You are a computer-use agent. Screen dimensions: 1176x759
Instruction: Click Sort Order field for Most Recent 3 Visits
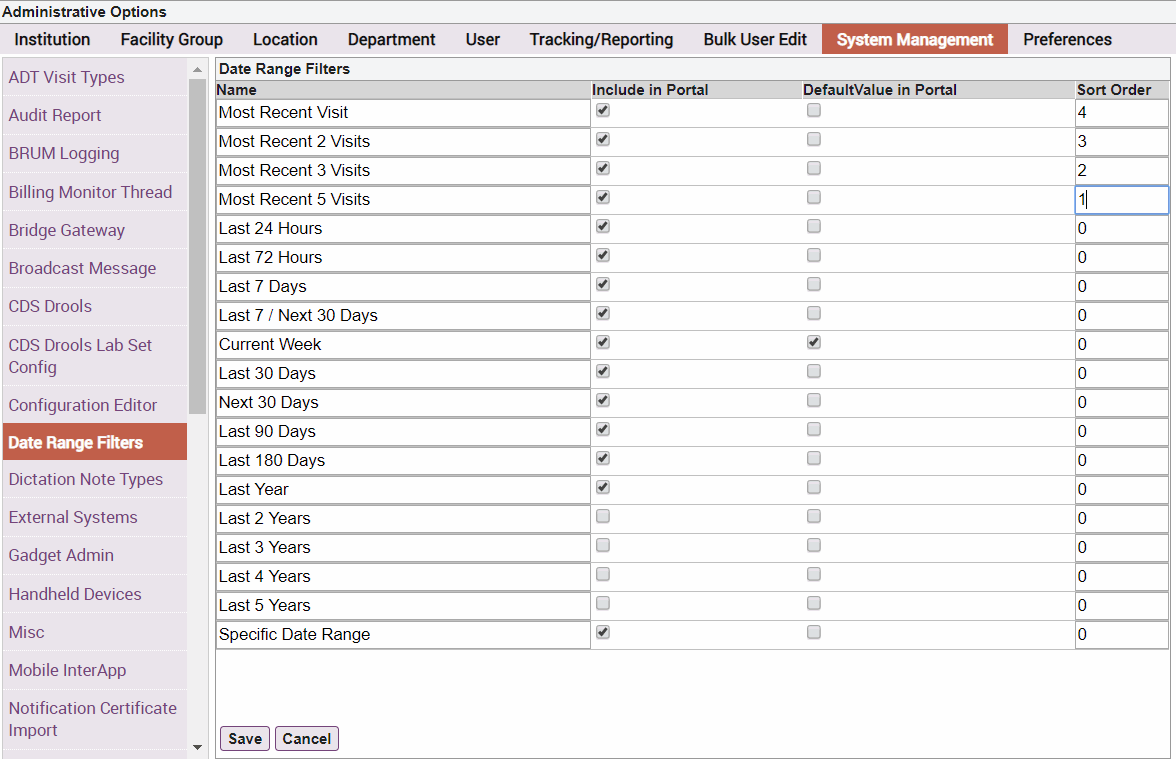[1122, 171]
